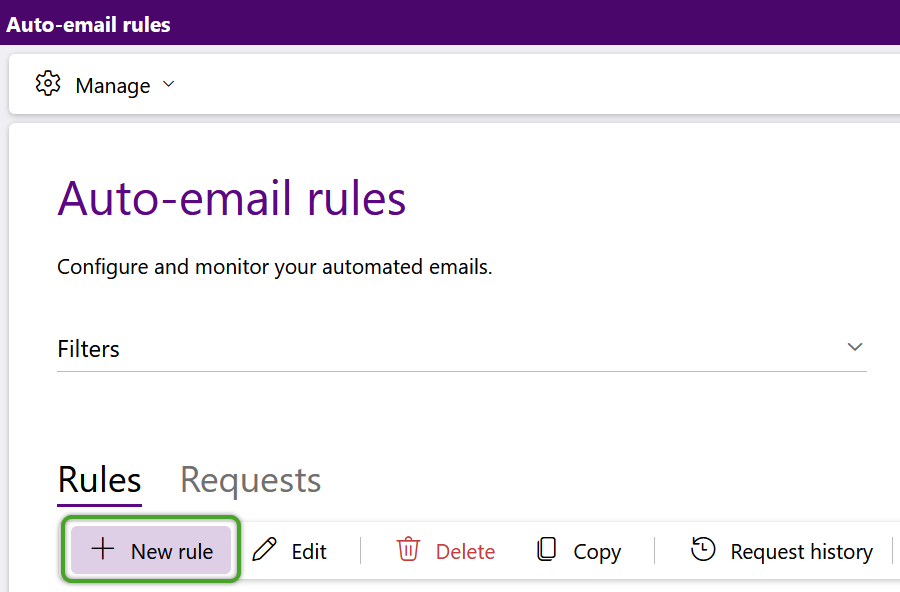Open Request history text label
The height and width of the screenshot is (592, 900).
coord(801,552)
